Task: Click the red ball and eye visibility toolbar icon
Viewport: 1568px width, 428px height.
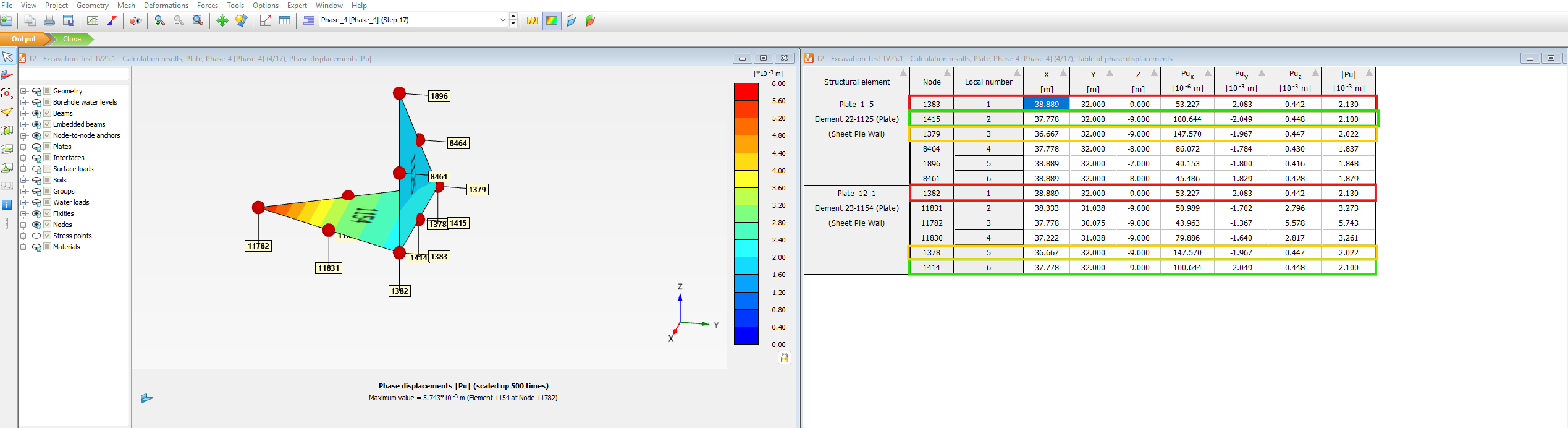Action: click(135, 20)
